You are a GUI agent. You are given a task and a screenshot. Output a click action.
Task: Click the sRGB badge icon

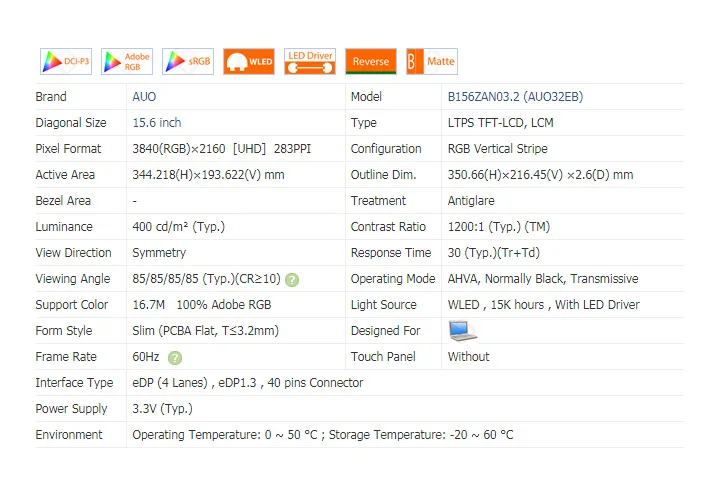point(188,61)
